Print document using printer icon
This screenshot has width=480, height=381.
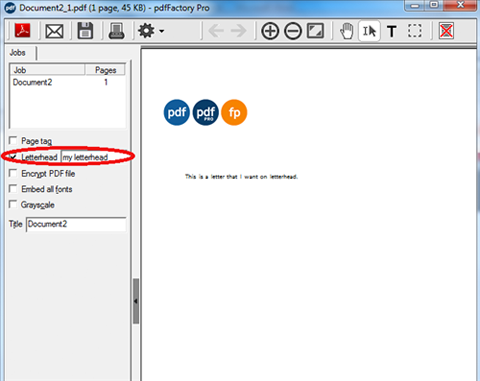[117, 31]
